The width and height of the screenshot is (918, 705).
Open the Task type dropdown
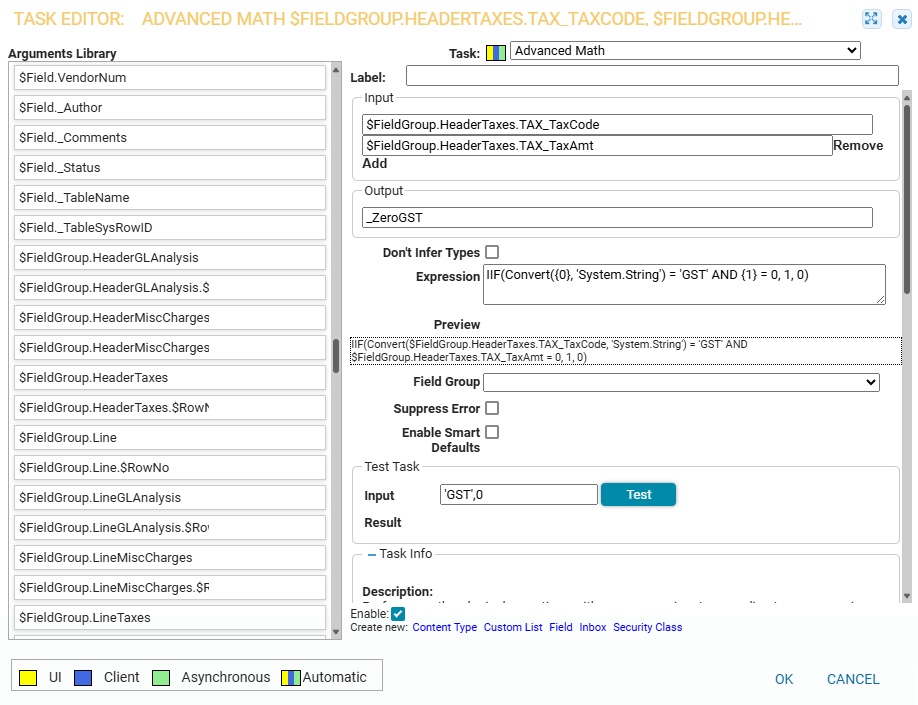click(685, 50)
